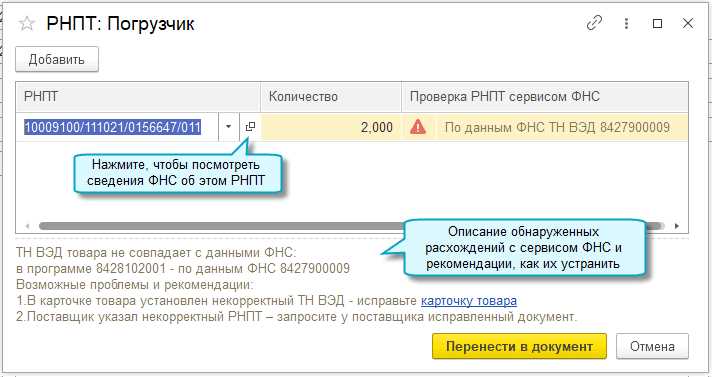Click the line 'Возможные проблемы и рекомендации:'

tap(134, 285)
